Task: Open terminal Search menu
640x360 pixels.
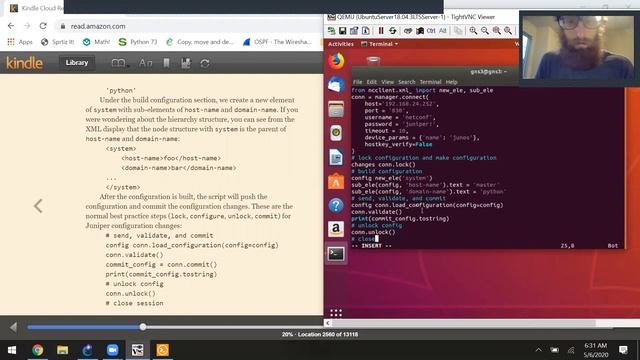Action: [x=407, y=82]
